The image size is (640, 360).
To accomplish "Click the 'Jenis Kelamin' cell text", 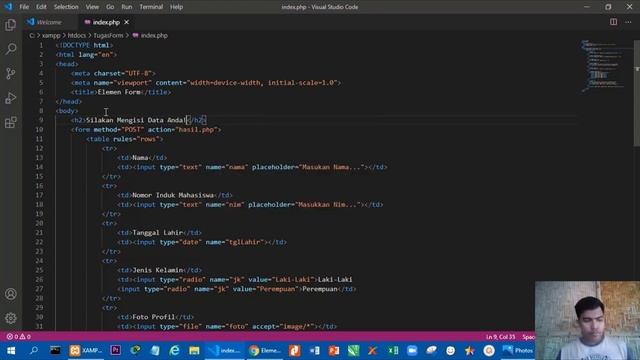I will pos(158,270).
